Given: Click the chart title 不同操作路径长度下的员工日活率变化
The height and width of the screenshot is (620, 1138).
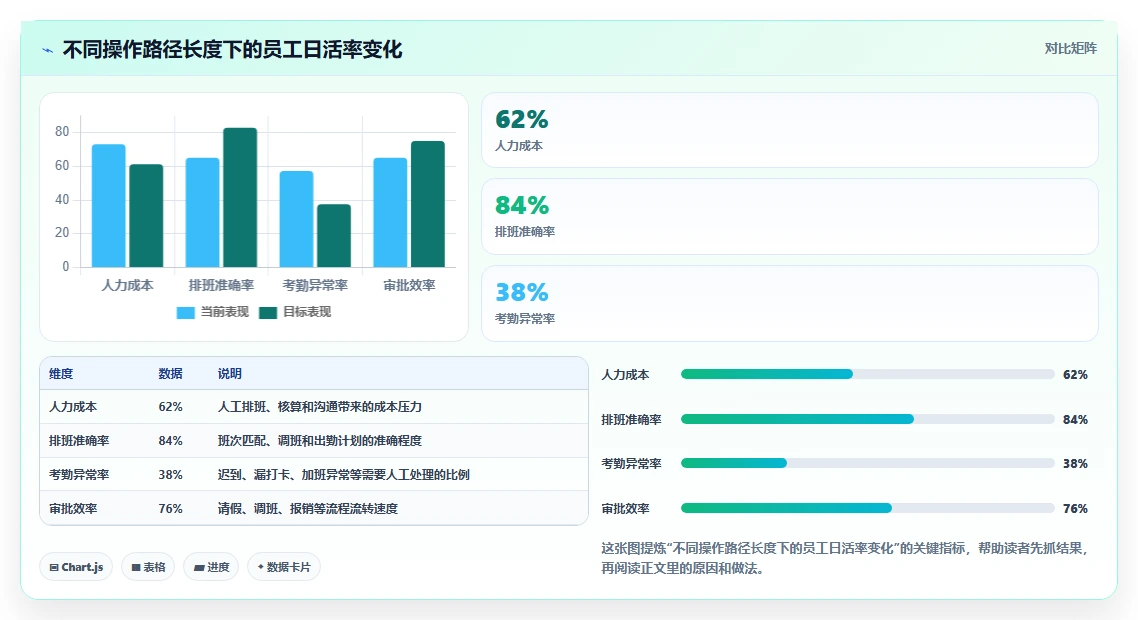Looking at the screenshot, I should click(x=232, y=49).
